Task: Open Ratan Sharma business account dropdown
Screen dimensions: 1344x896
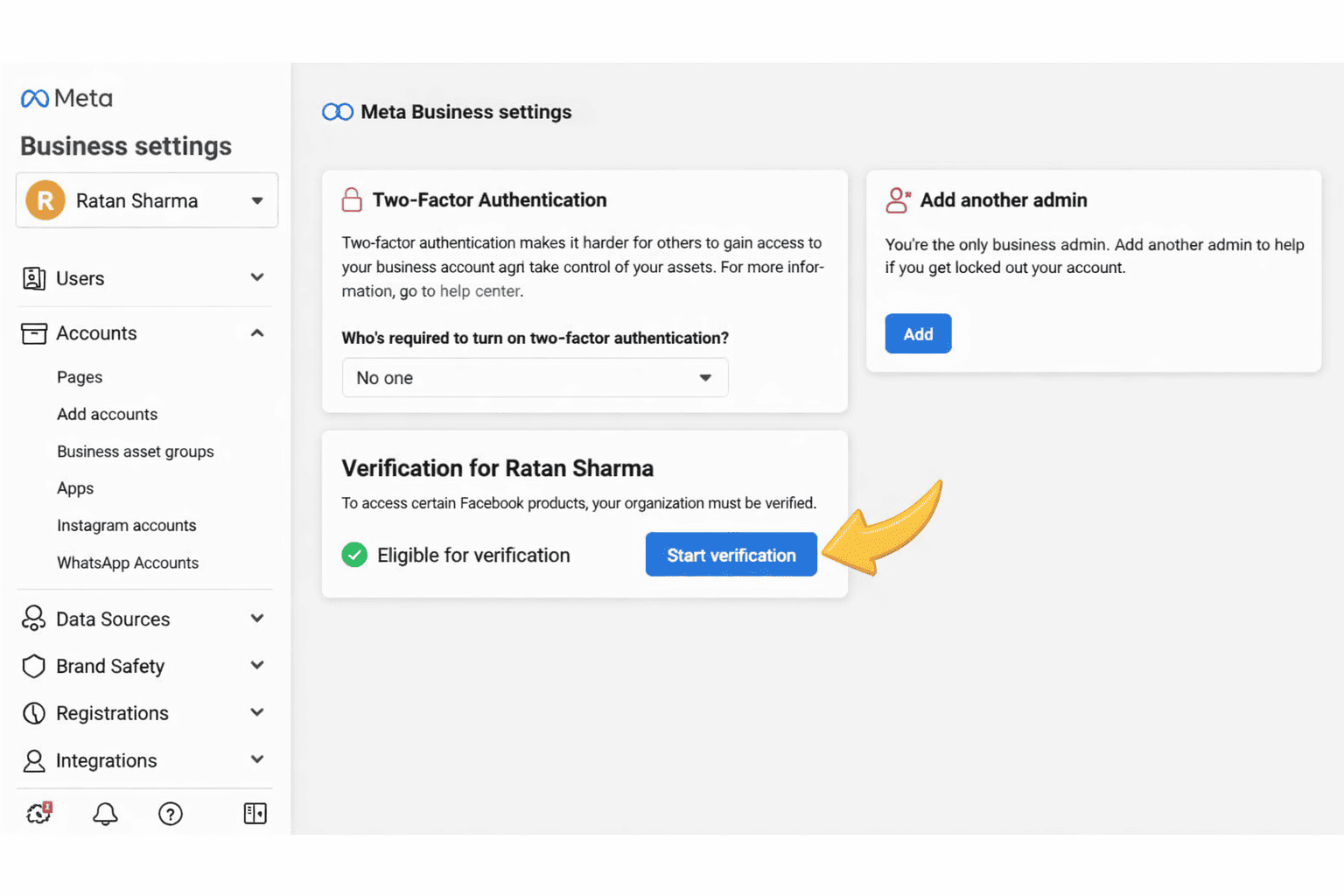Action: coord(147,200)
